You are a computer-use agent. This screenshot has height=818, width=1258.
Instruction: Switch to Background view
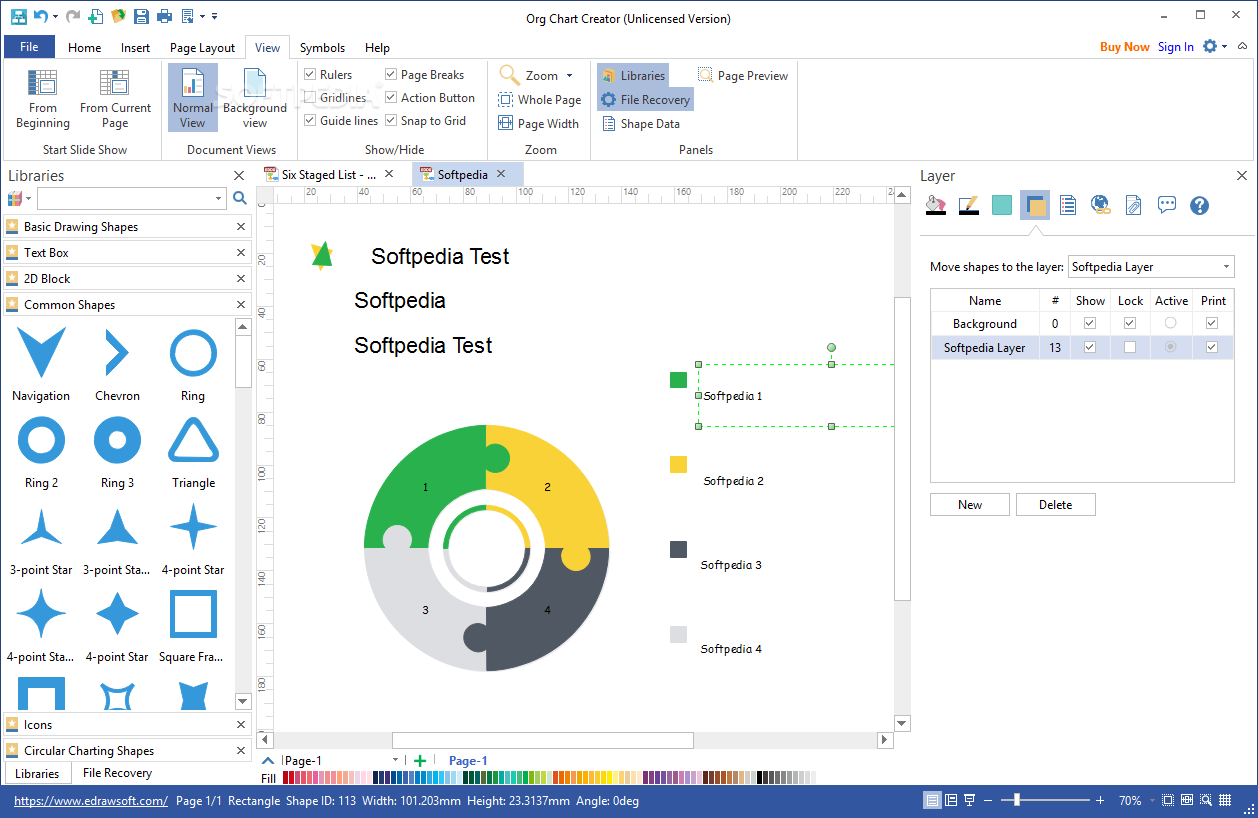click(x=255, y=99)
